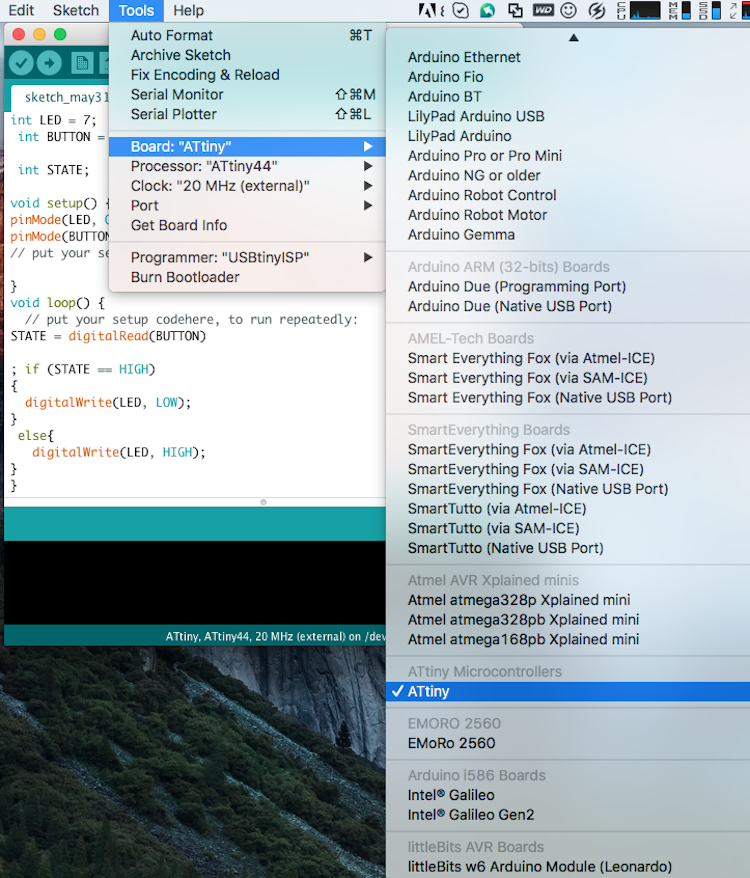Select Atmel atmega328p Xplained mini
The width and height of the screenshot is (750, 878).
click(568, 600)
